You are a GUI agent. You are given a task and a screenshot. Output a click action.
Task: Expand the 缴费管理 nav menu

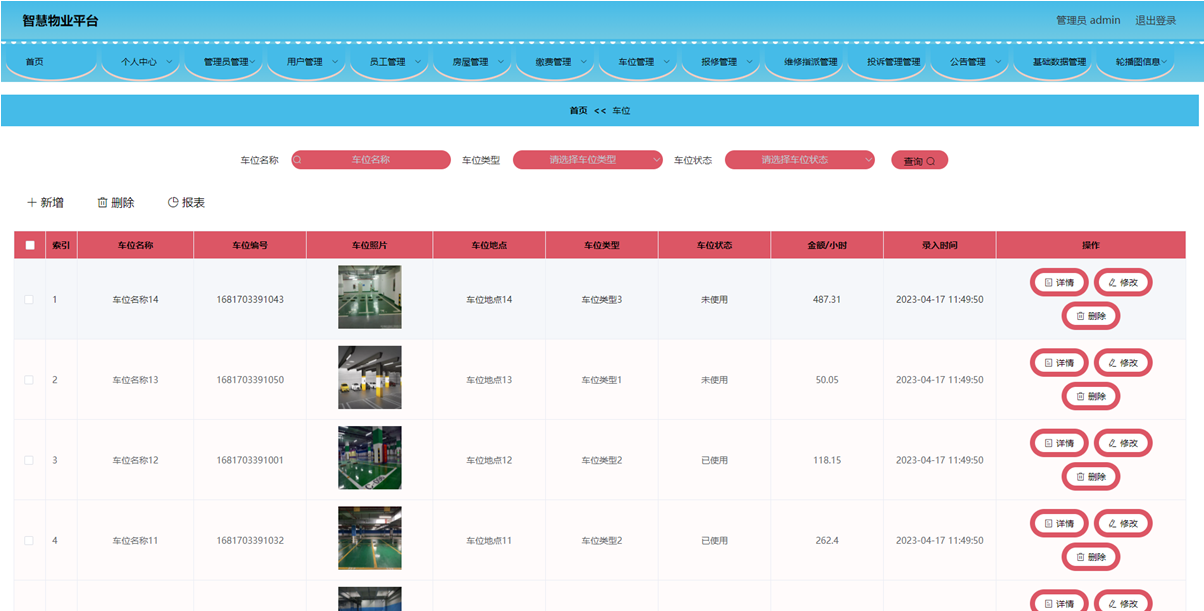558,62
